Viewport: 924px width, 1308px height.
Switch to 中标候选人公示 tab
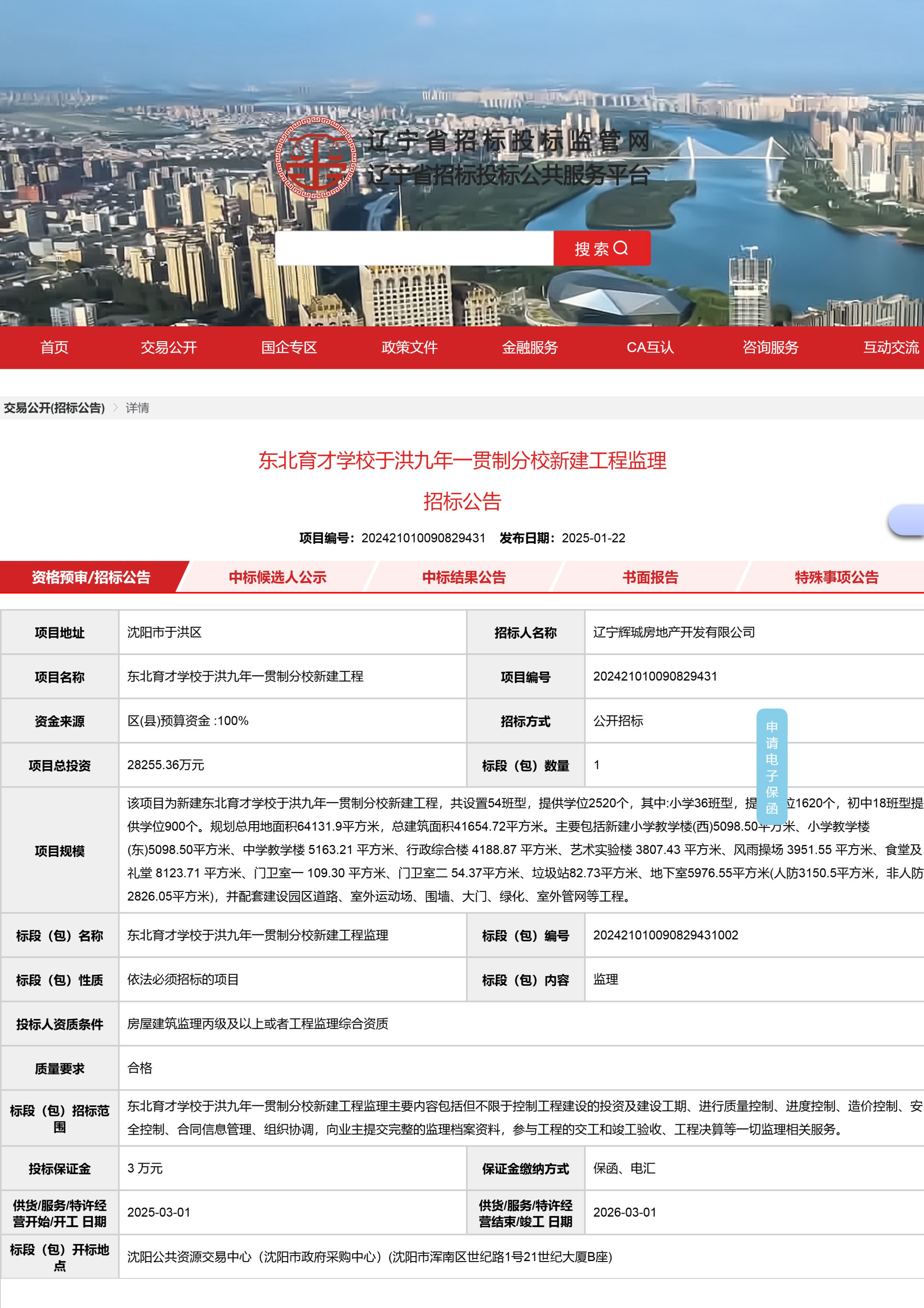277,577
